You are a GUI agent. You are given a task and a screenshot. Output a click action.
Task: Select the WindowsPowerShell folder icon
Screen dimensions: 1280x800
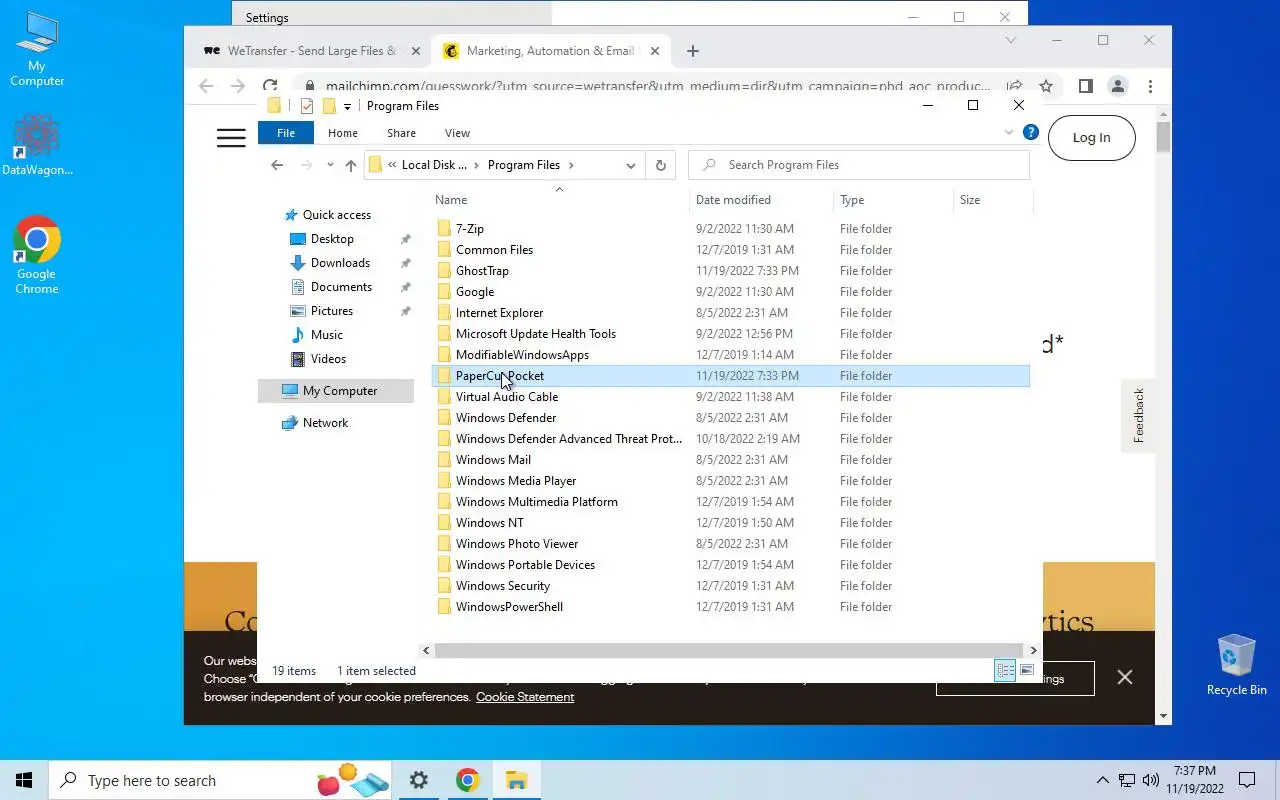445,607
